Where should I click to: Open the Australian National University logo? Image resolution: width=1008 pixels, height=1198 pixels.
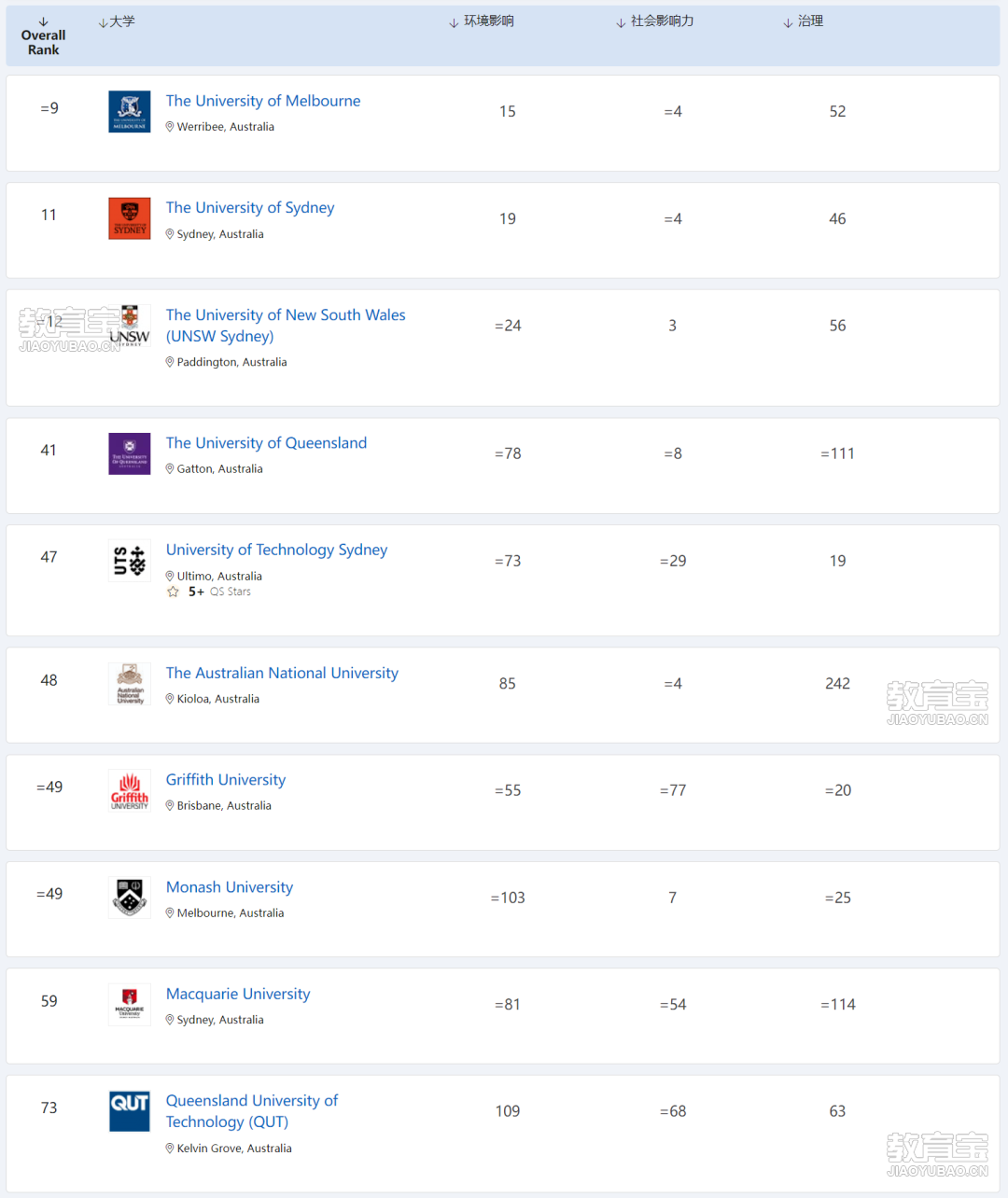click(x=130, y=684)
